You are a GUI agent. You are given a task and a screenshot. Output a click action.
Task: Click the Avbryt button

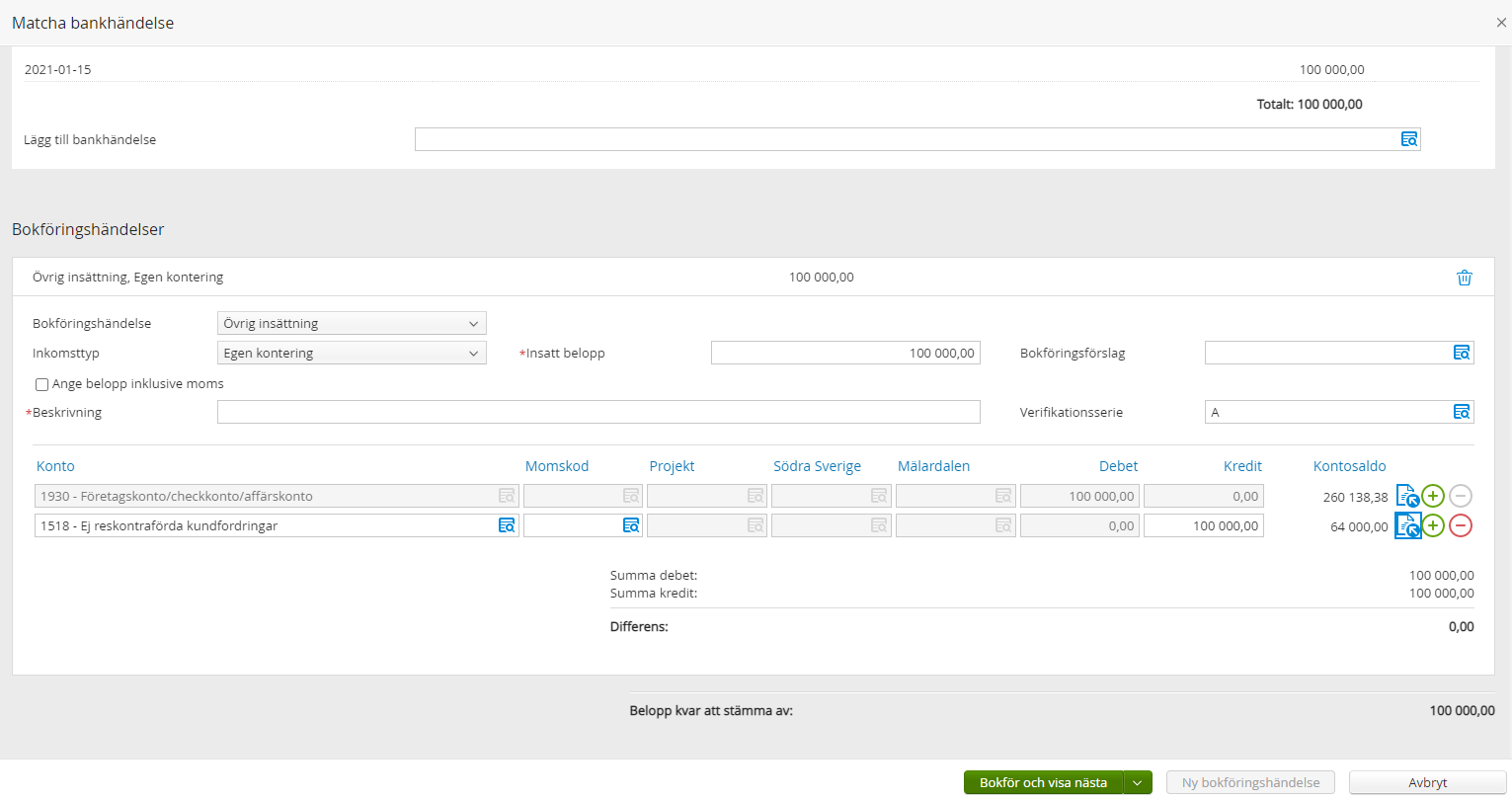click(1427, 782)
